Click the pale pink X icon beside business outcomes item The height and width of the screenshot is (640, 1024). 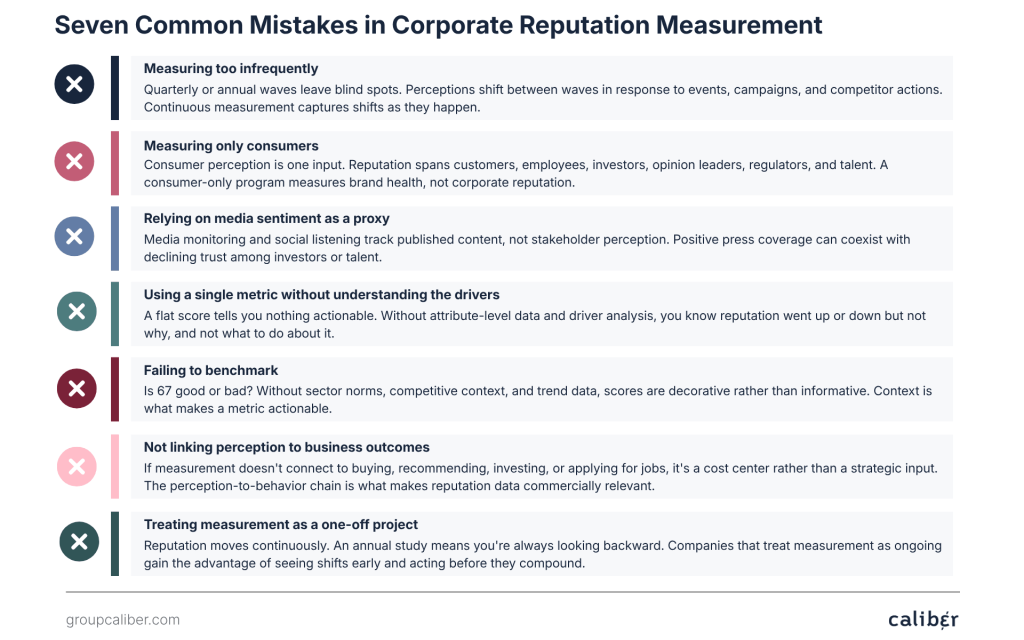(x=76, y=465)
